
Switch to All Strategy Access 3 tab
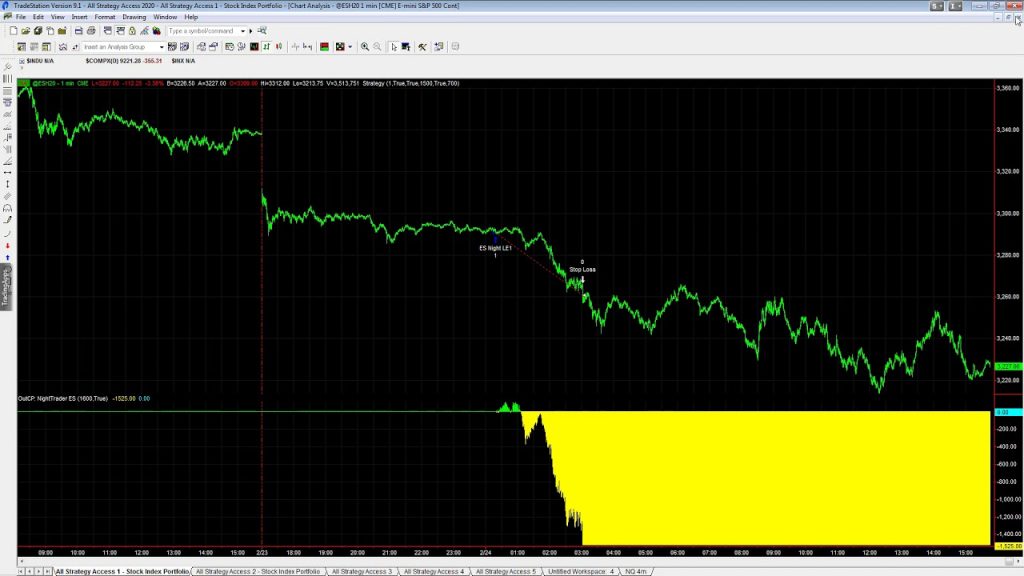tap(364, 571)
